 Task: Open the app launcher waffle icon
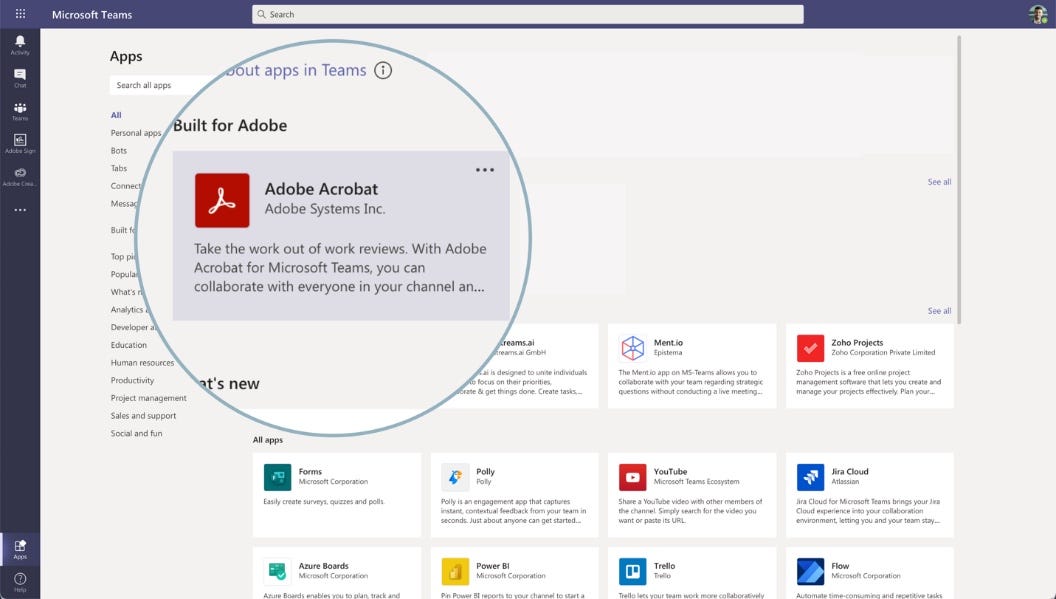point(20,13)
